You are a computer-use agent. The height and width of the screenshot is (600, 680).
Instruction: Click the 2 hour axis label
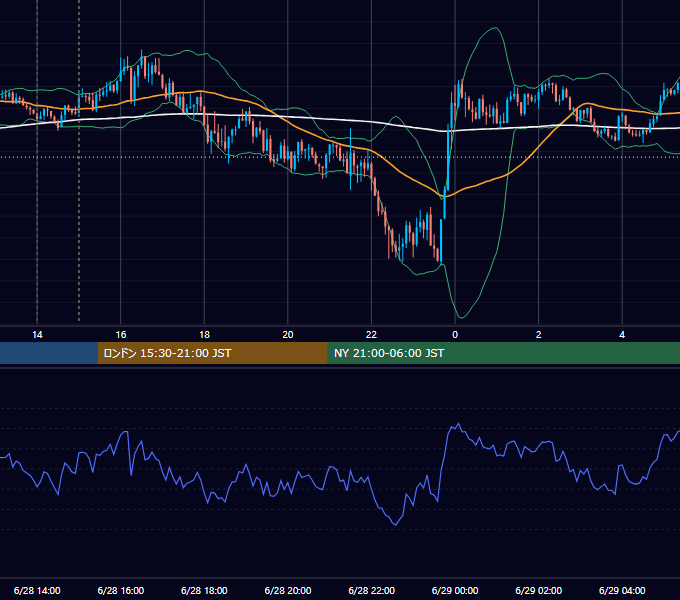(539, 335)
